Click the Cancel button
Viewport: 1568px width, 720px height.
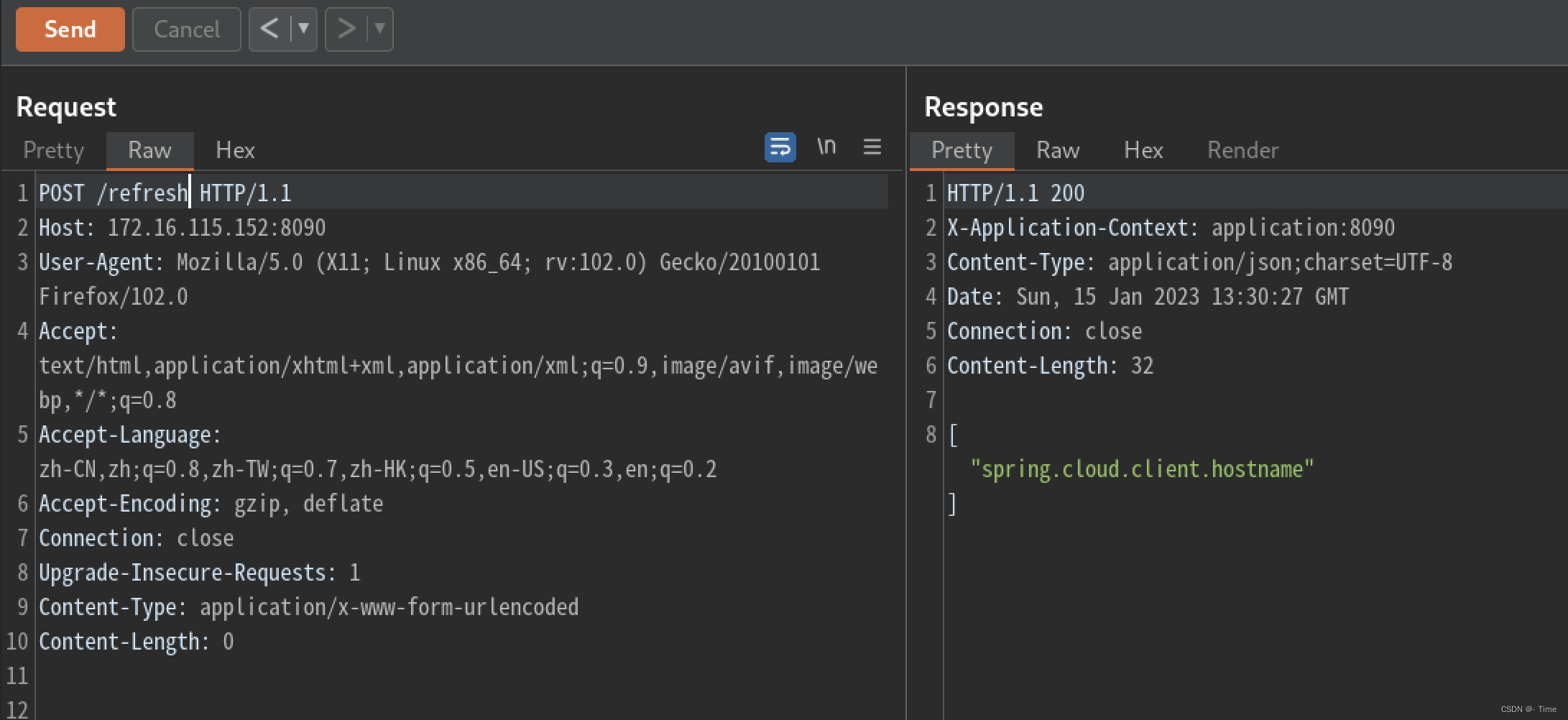pos(187,29)
